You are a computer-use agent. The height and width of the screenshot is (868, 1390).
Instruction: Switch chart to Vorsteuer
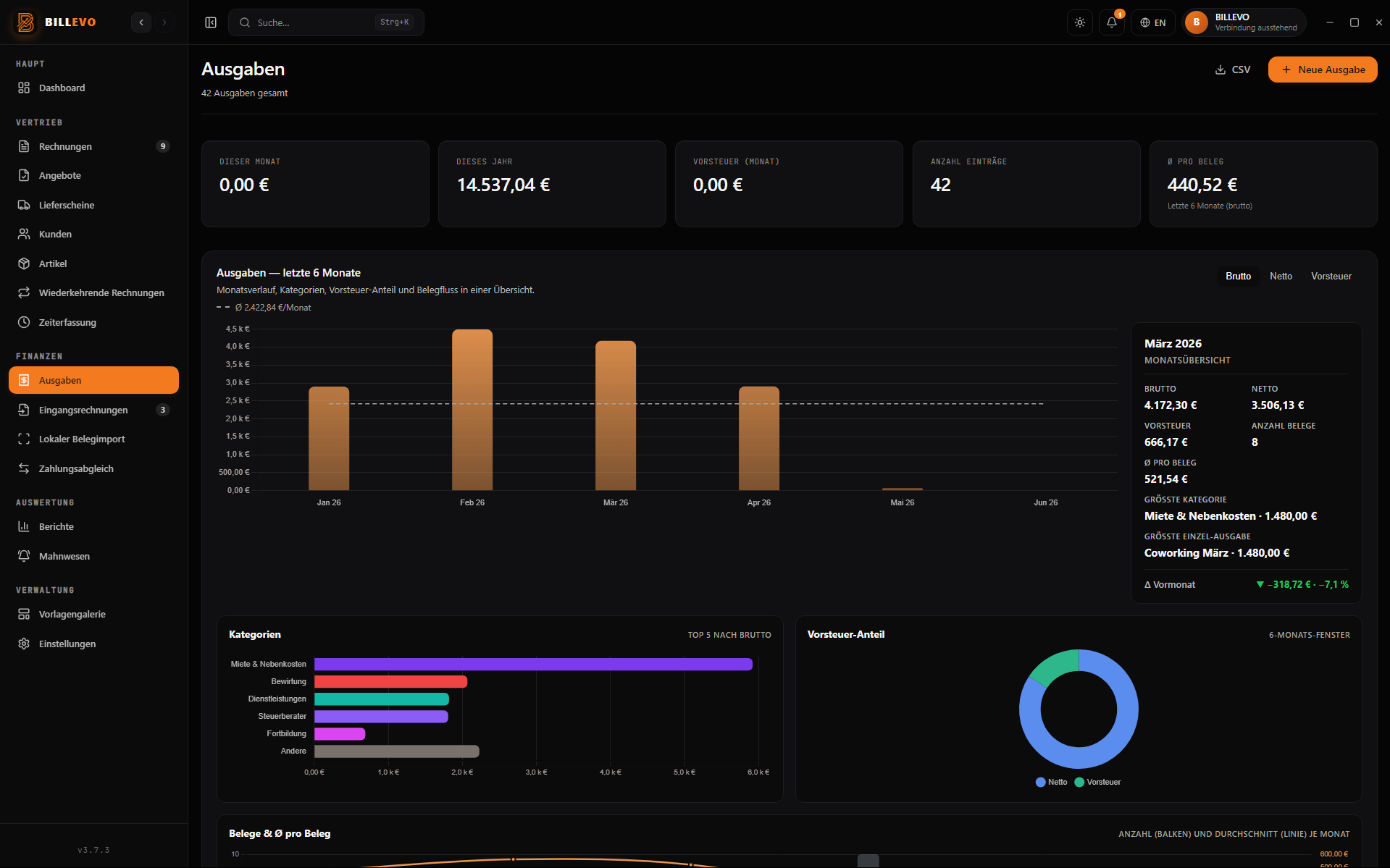(x=1331, y=276)
